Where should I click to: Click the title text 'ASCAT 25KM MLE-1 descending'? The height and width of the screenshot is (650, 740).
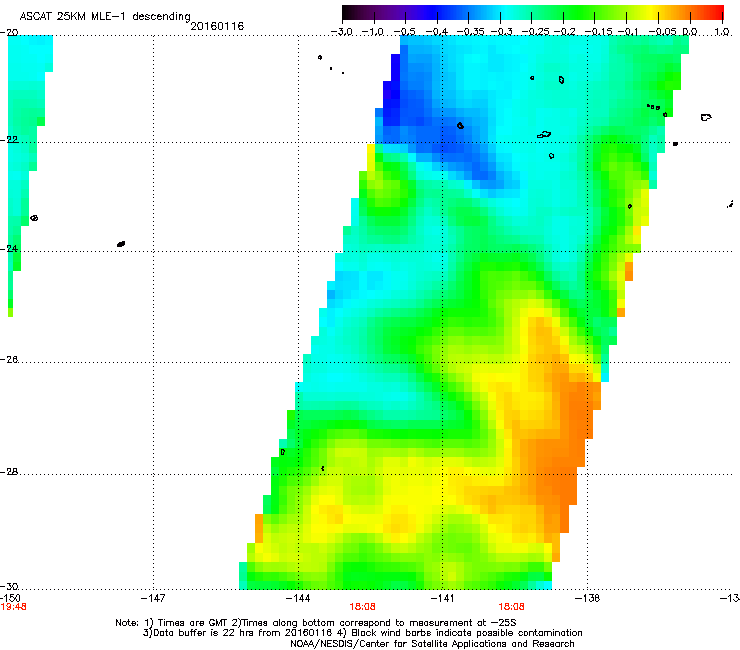[x=105, y=17]
